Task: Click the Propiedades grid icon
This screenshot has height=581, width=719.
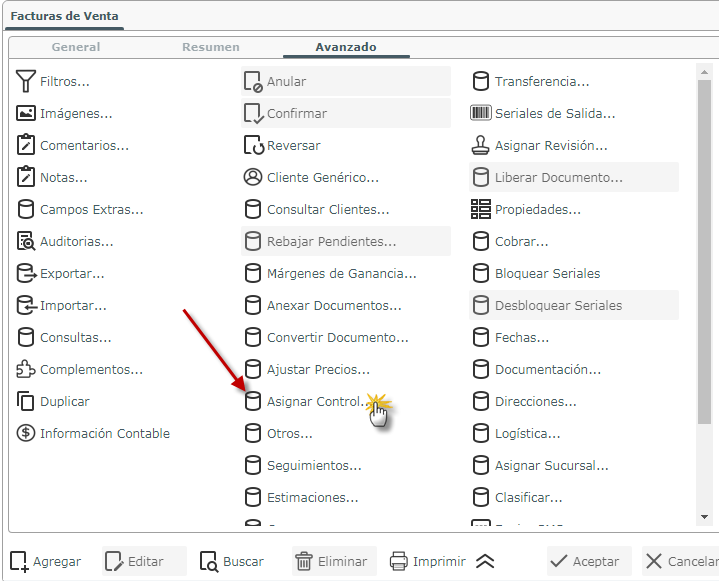Action: (481, 209)
